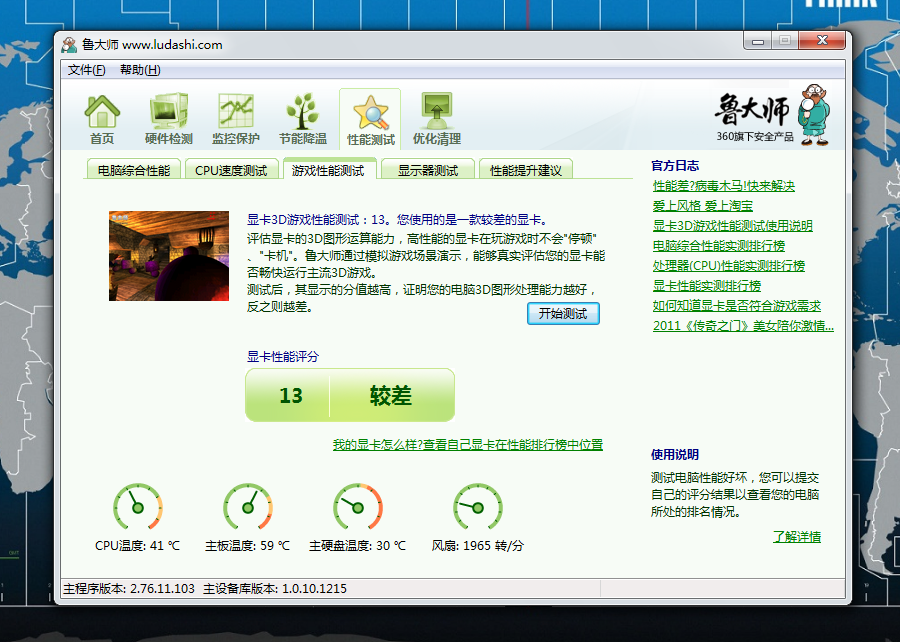
Task: Click the 主硬盘温度 gauge
Action: point(358,507)
